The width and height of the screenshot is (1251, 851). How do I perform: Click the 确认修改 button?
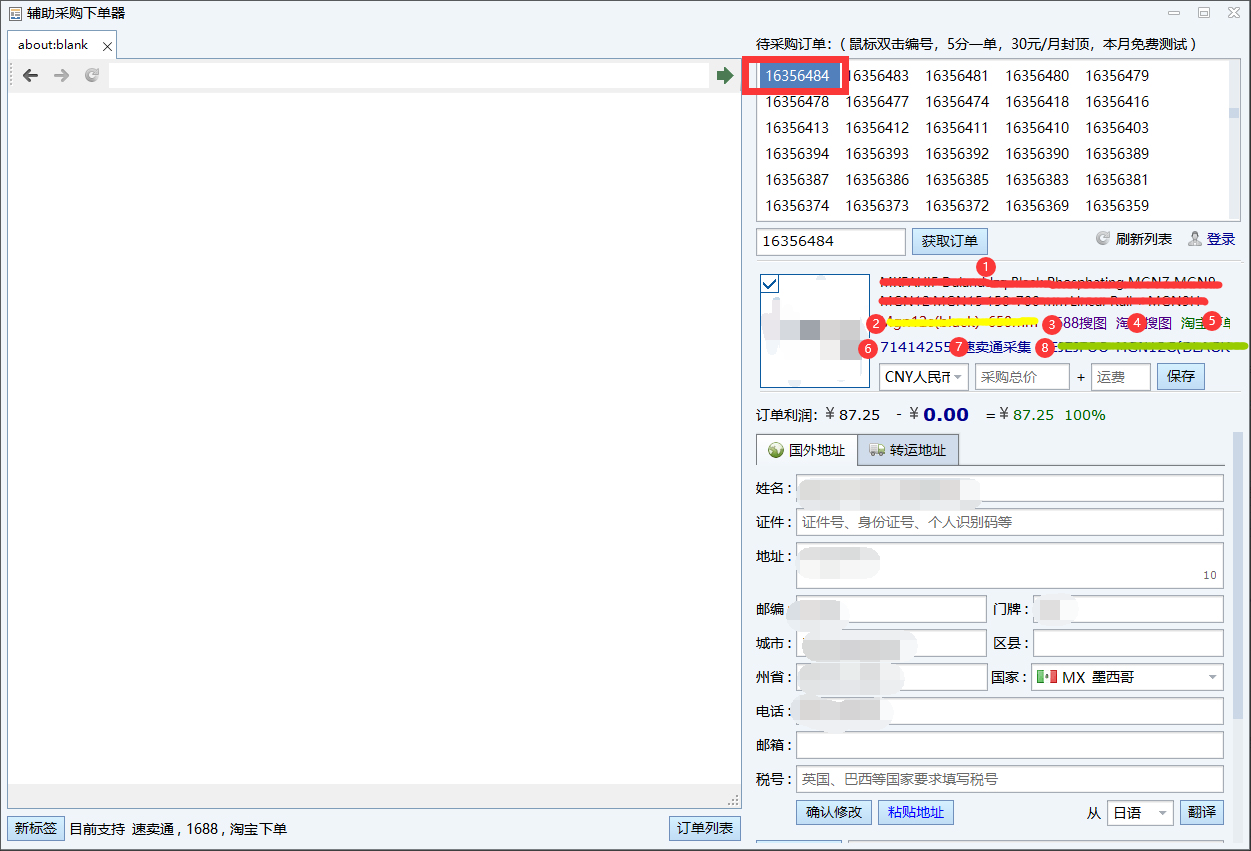pyautogui.click(x=834, y=812)
